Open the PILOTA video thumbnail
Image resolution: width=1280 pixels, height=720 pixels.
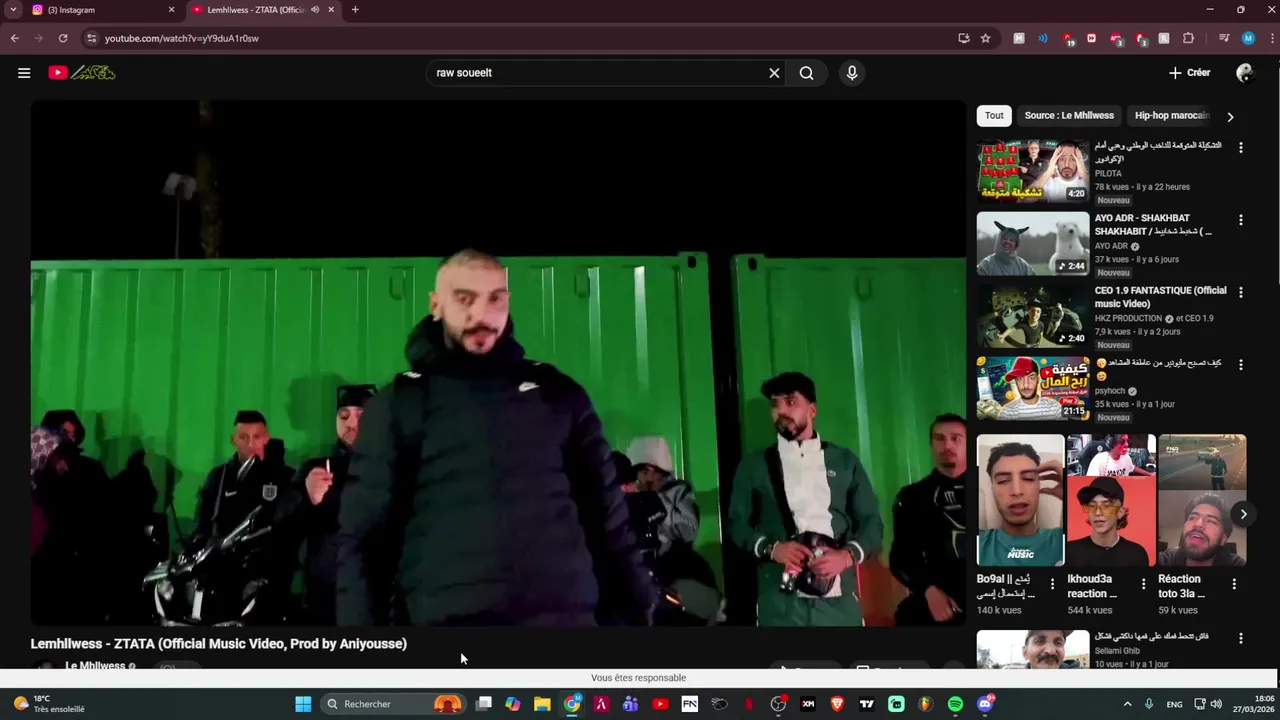pos(1033,171)
